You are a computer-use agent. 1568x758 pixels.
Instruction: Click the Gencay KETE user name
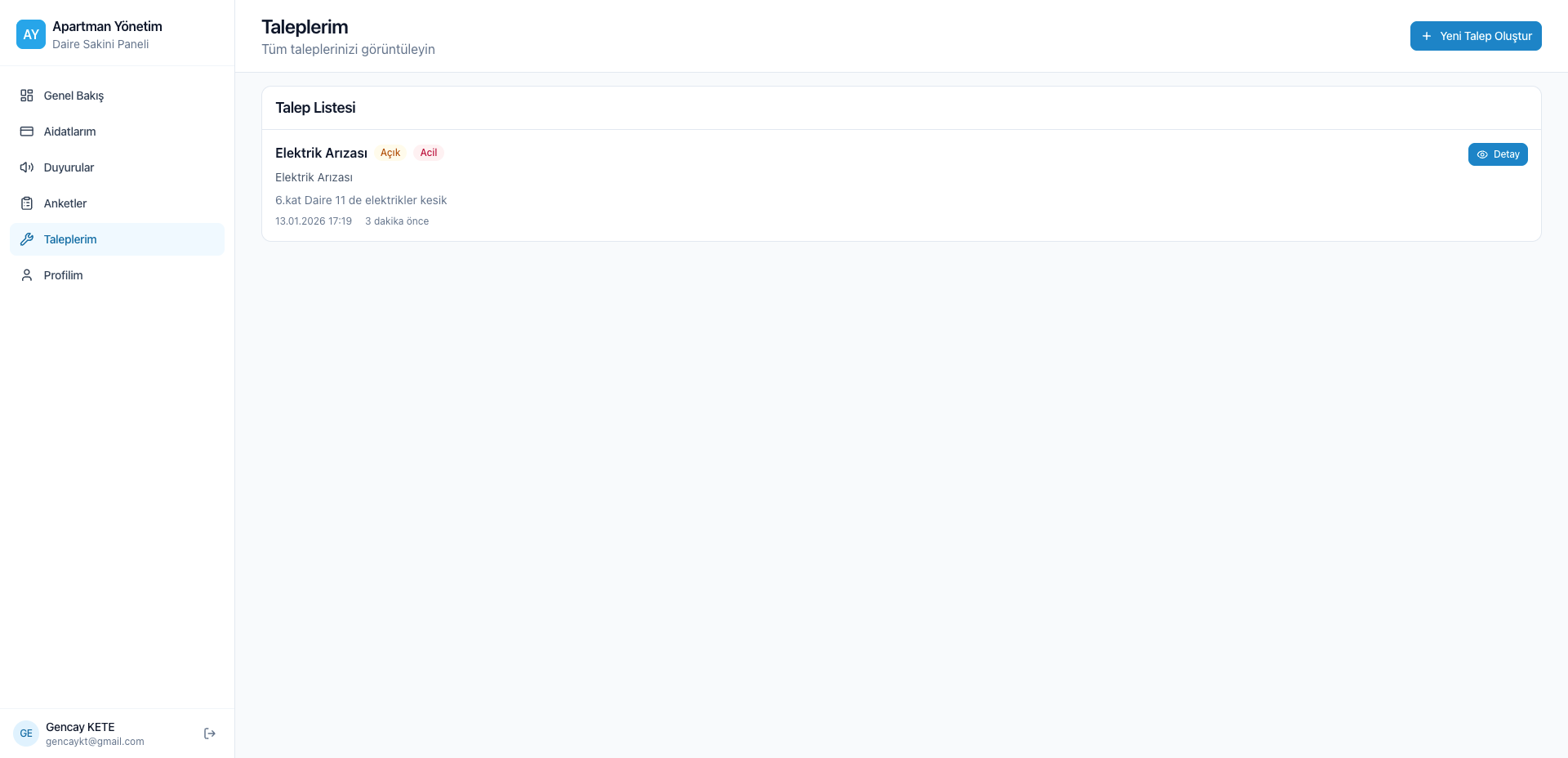tap(80, 727)
